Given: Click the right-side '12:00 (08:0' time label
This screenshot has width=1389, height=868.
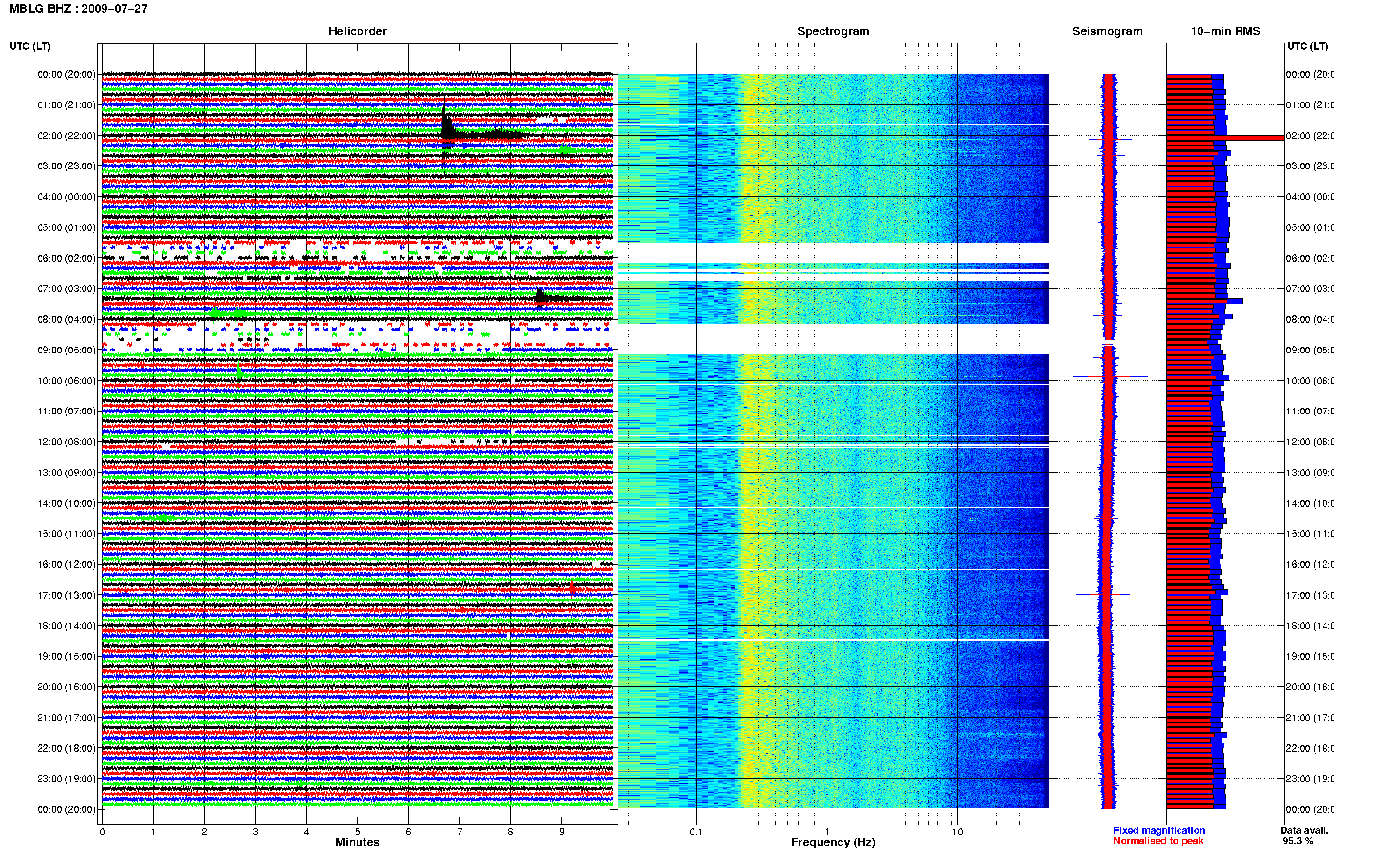Looking at the screenshot, I should [1310, 442].
